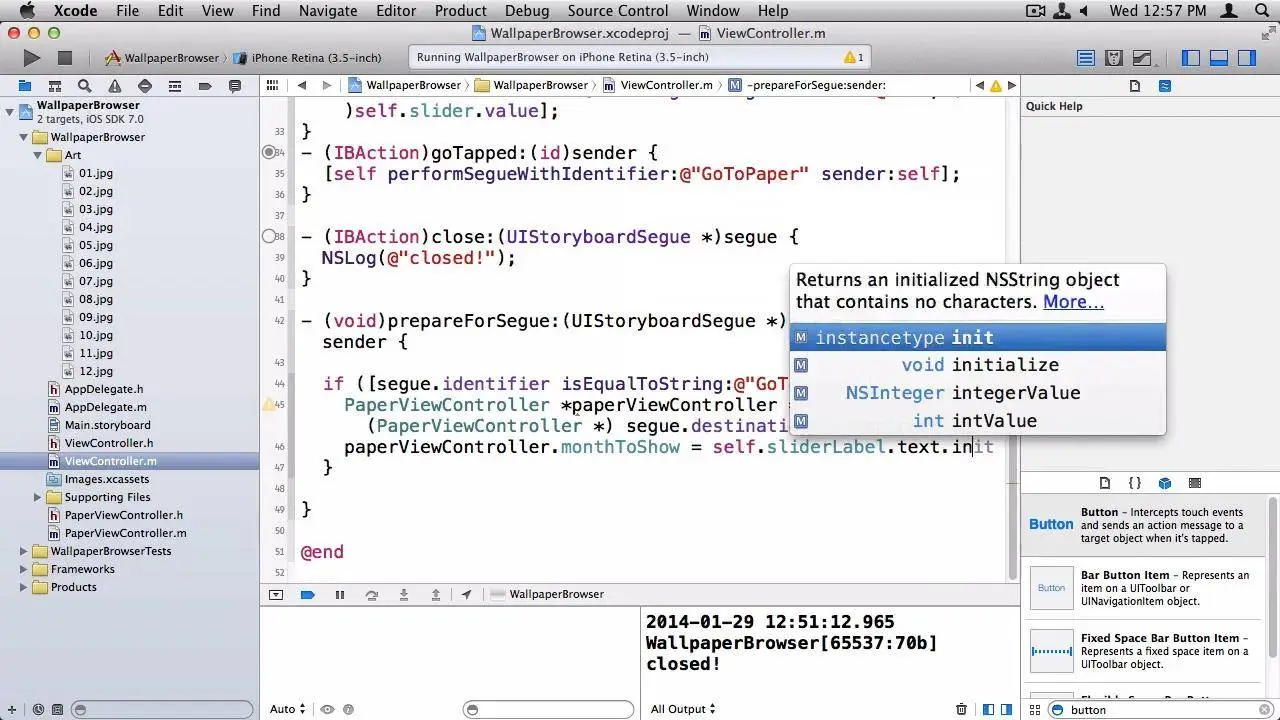Expand the Supporting Files group

point(38,497)
